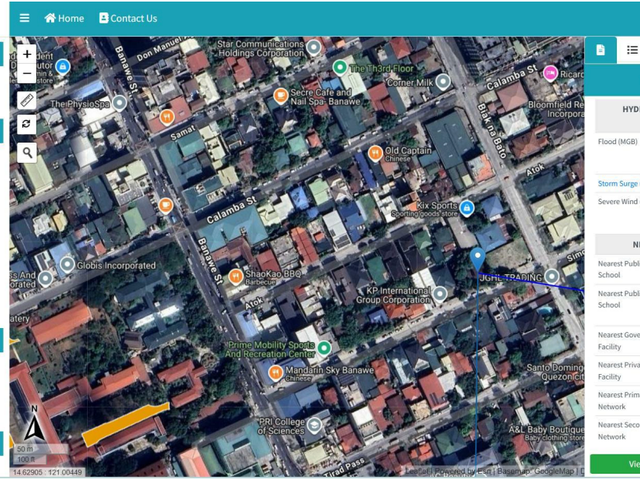Image resolution: width=640 pixels, height=480 pixels.
Task: Click the refresh map tool
Action: click(x=27, y=124)
